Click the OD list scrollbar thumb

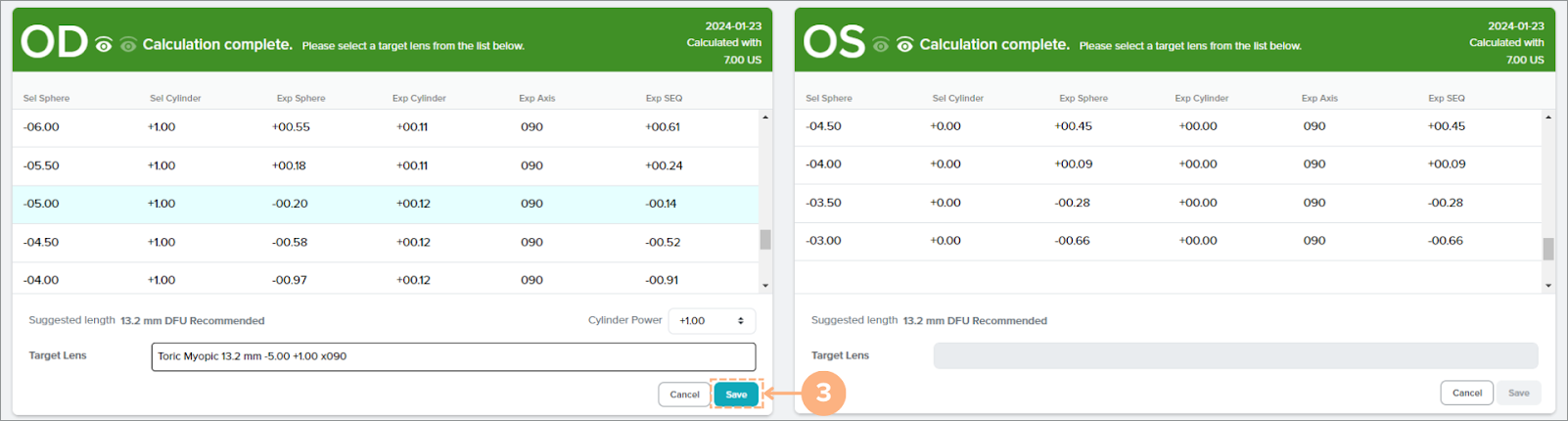(x=765, y=240)
